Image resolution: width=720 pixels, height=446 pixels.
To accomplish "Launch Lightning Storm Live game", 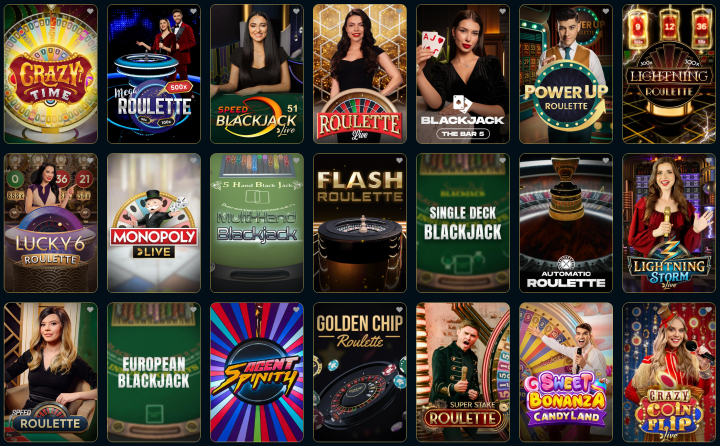I will [669, 223].
